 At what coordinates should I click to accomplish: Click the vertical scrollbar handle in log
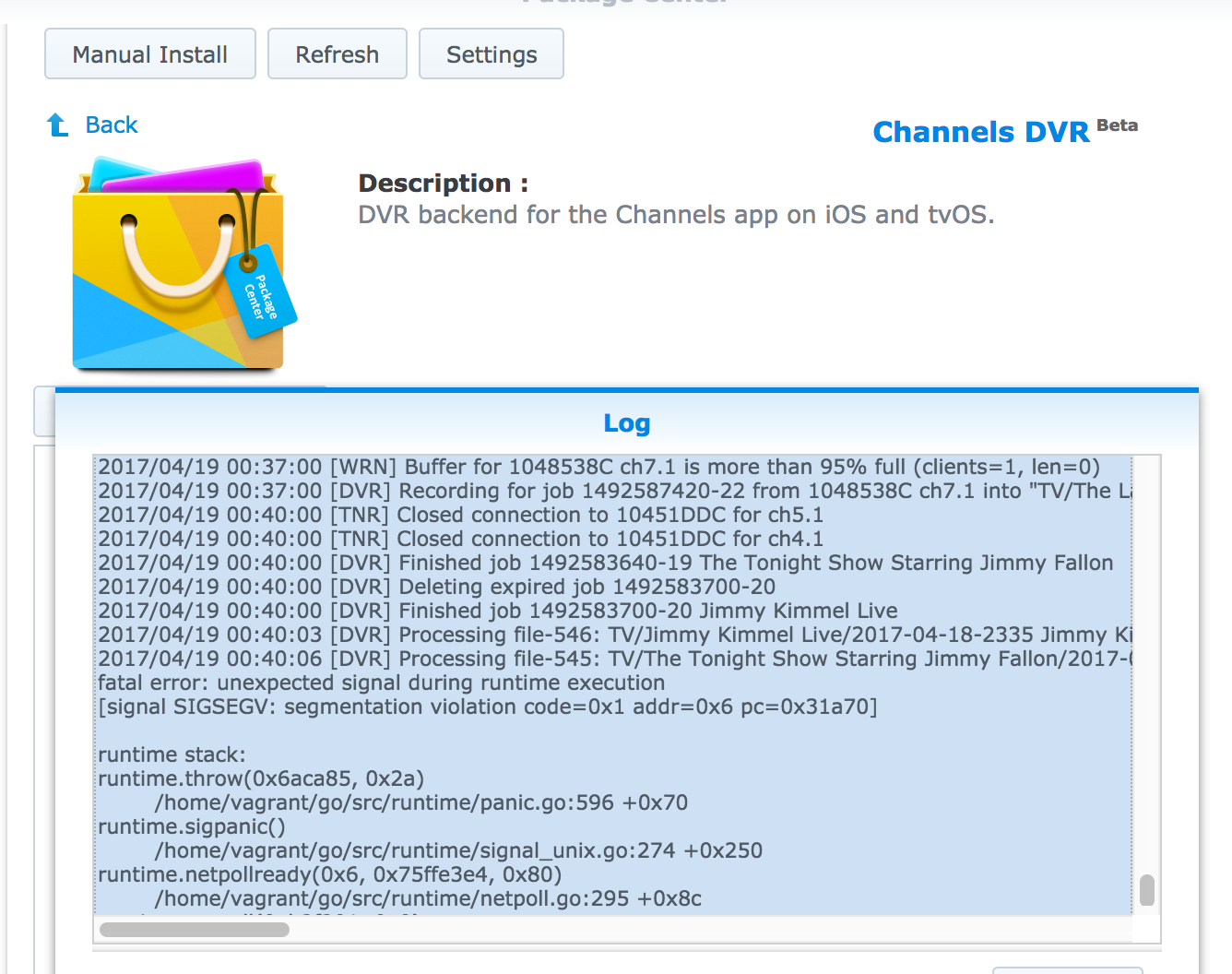[x=1146, y=890]
